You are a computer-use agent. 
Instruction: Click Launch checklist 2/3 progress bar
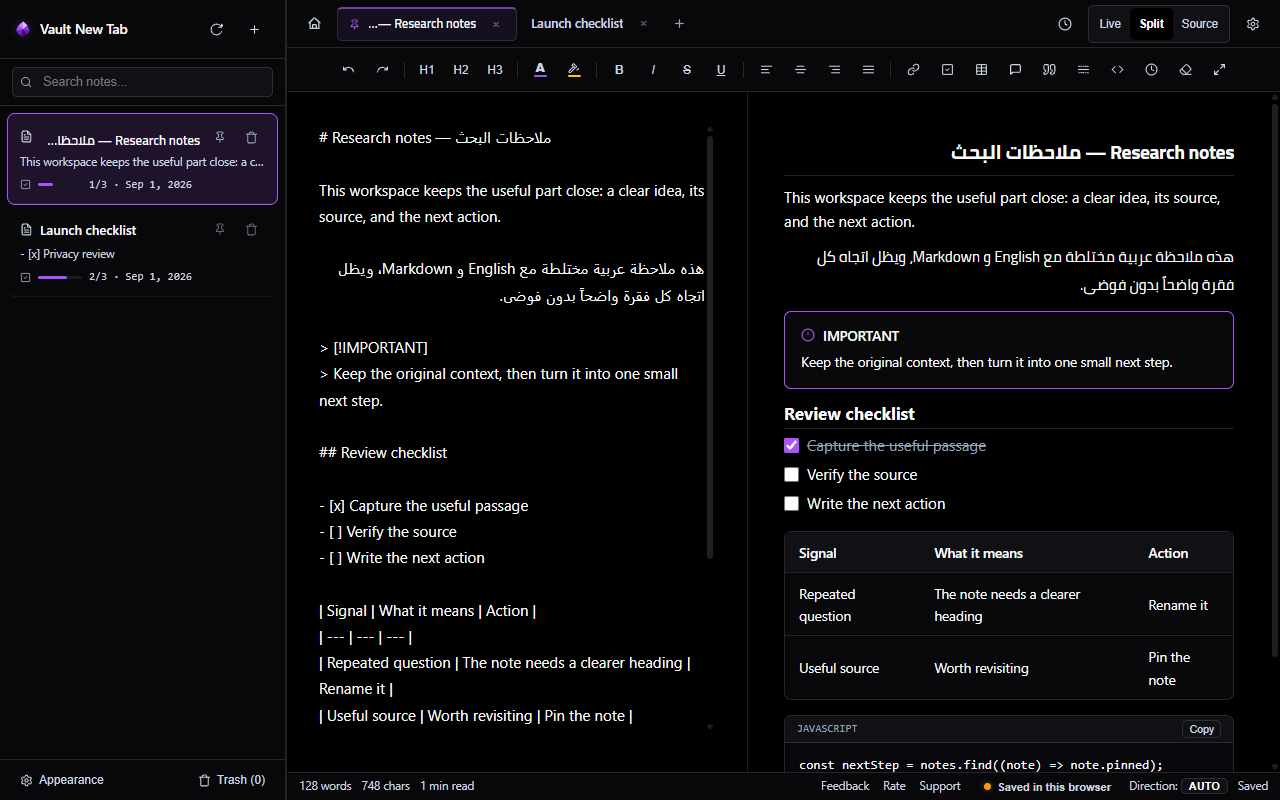click(x=59, y=277)
